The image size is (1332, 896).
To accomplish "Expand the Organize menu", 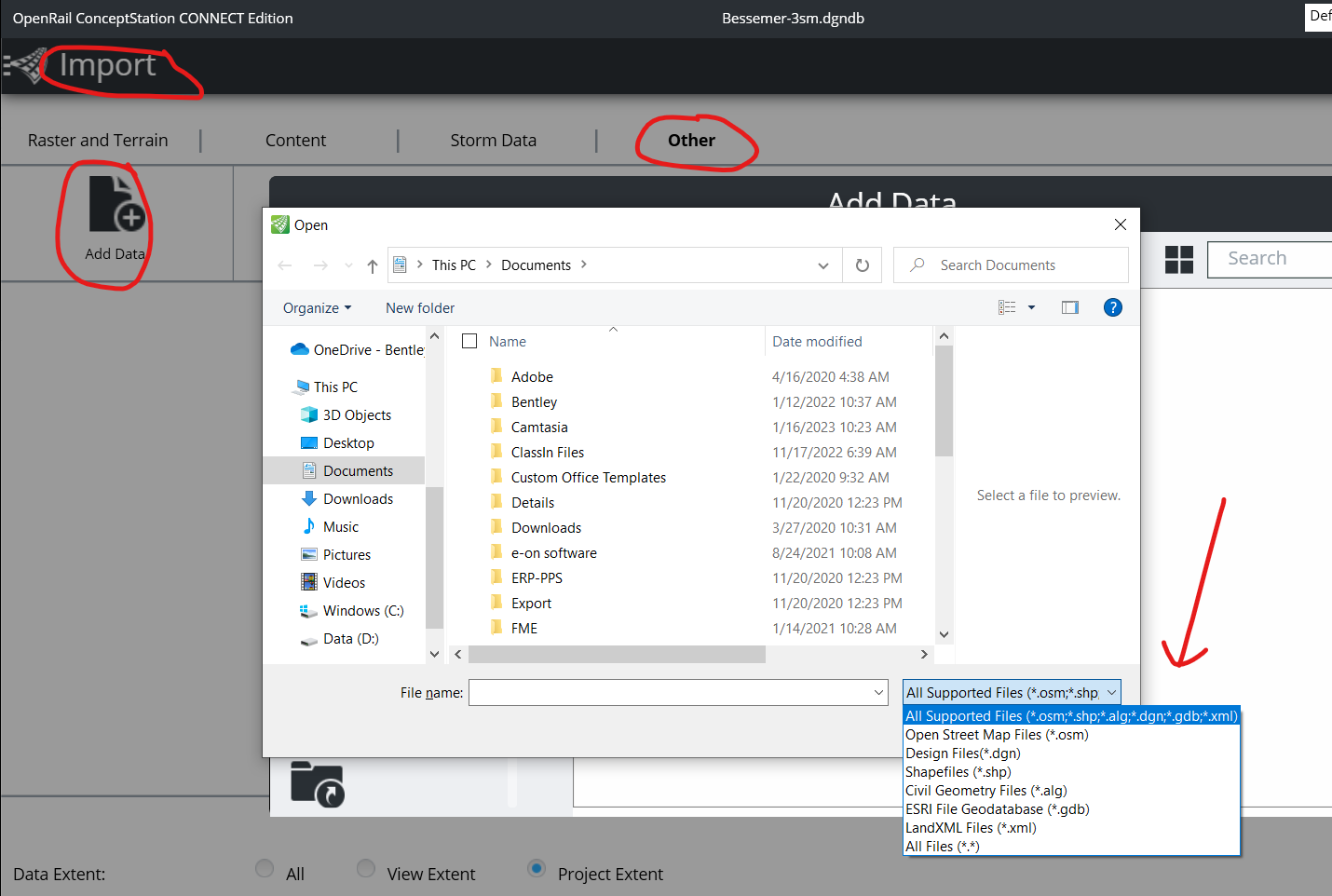I will point(318,308).
